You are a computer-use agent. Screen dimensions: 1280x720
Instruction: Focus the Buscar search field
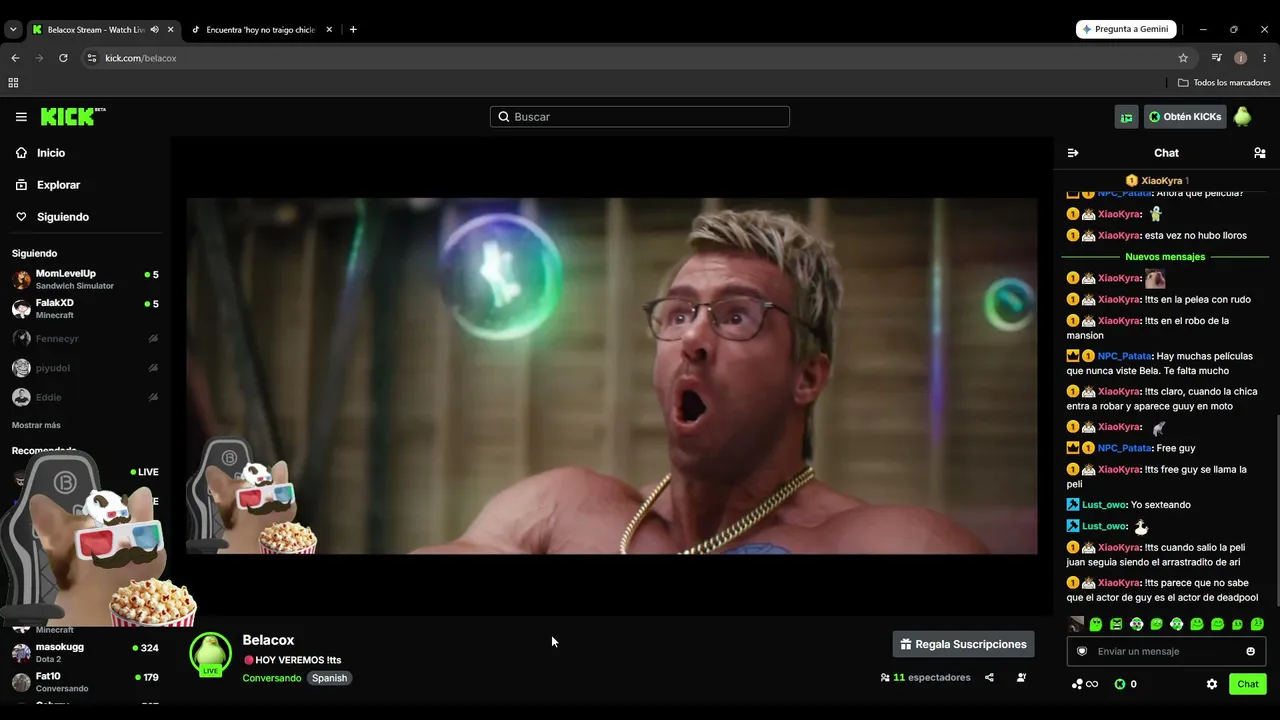point(640,117)
